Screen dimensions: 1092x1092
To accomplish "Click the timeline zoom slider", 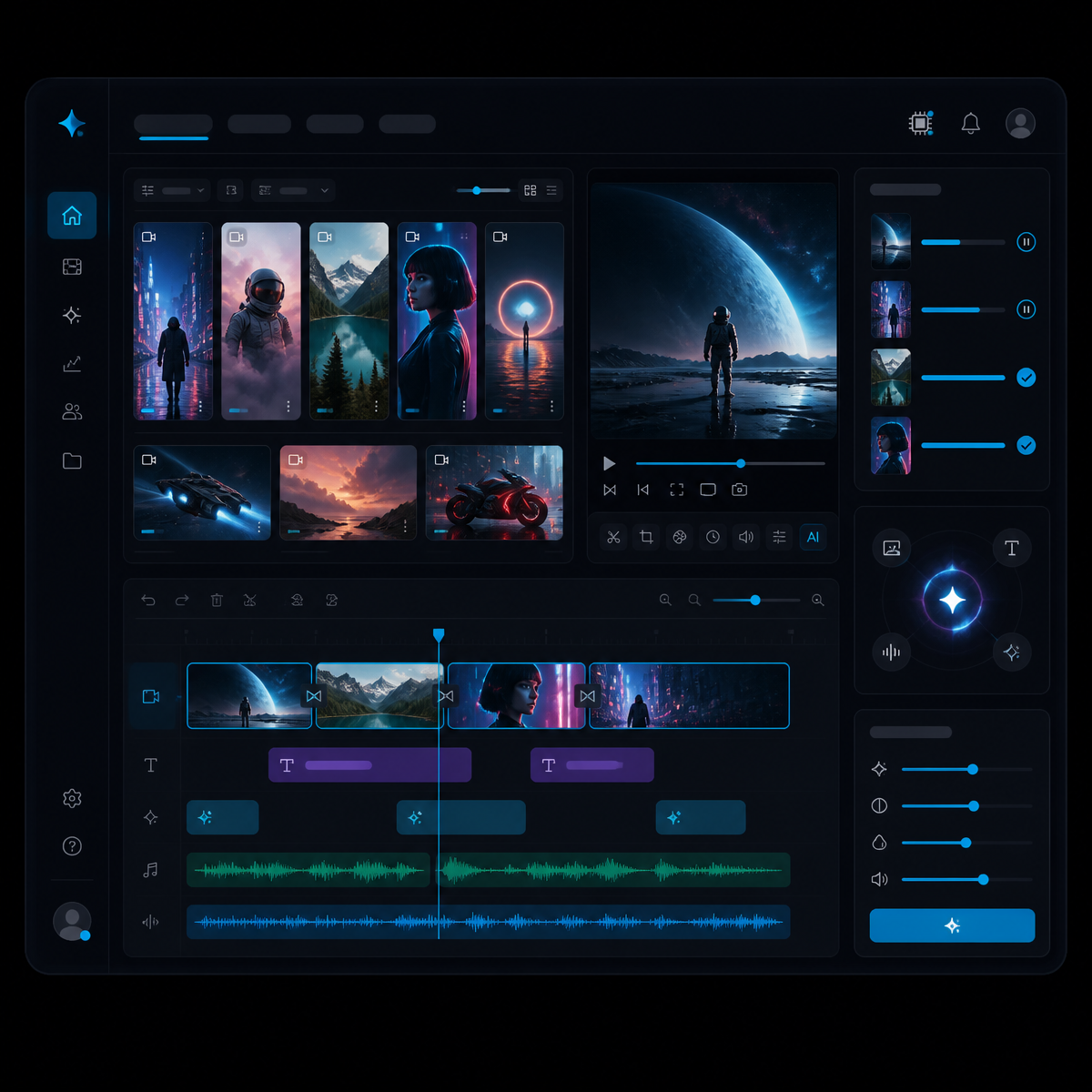I will (x=756, y=600).
